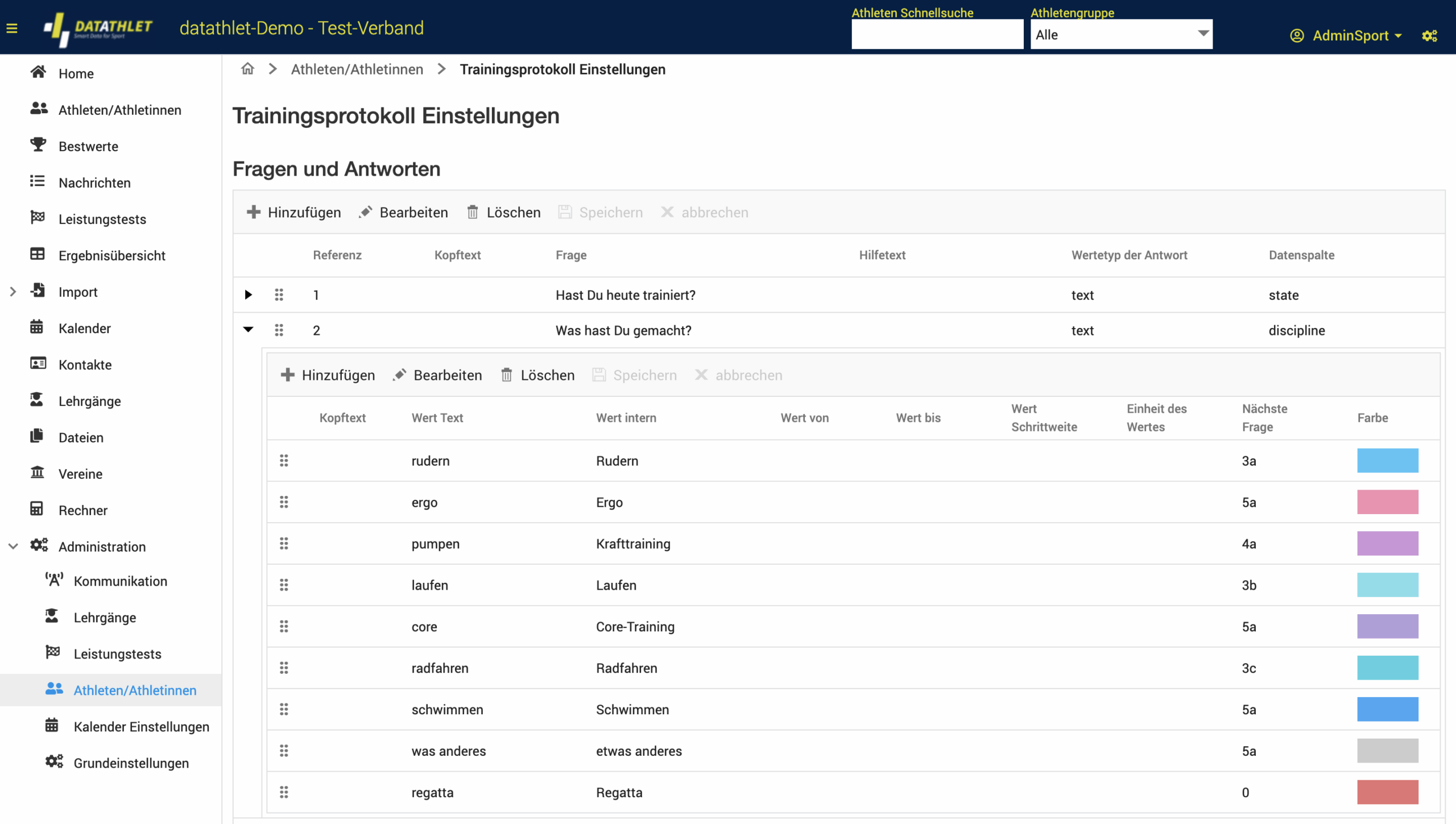Click Hinzufügen in questions toolbar

pyautogui.click(x=293, y=212)
